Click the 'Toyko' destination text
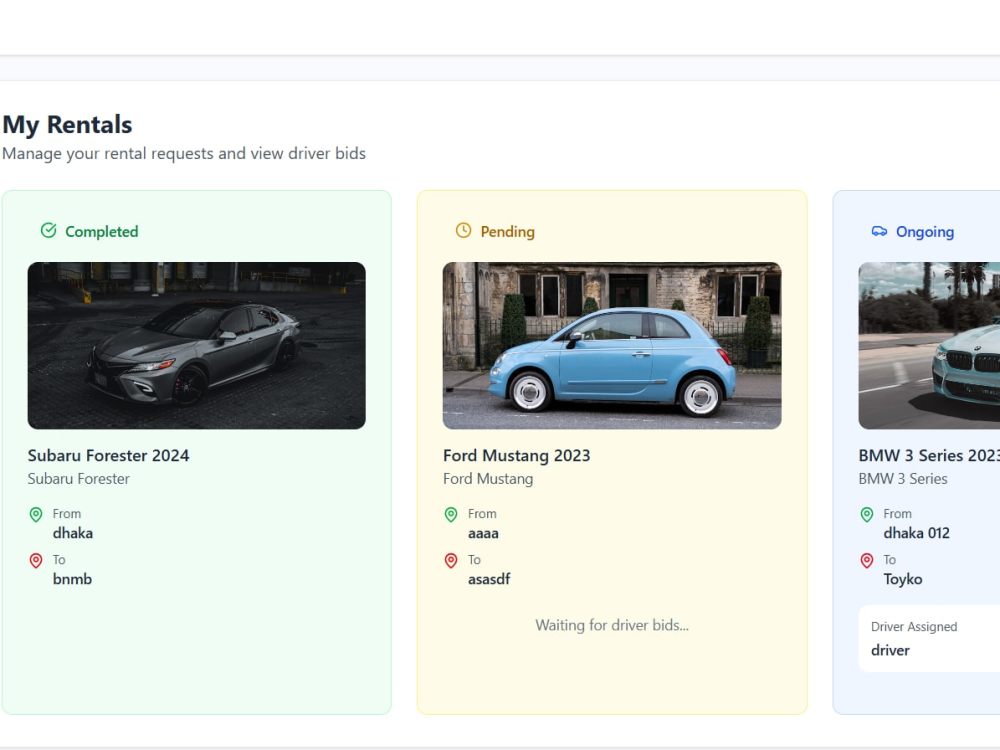The image size is (1000, 750). point(903,579)
